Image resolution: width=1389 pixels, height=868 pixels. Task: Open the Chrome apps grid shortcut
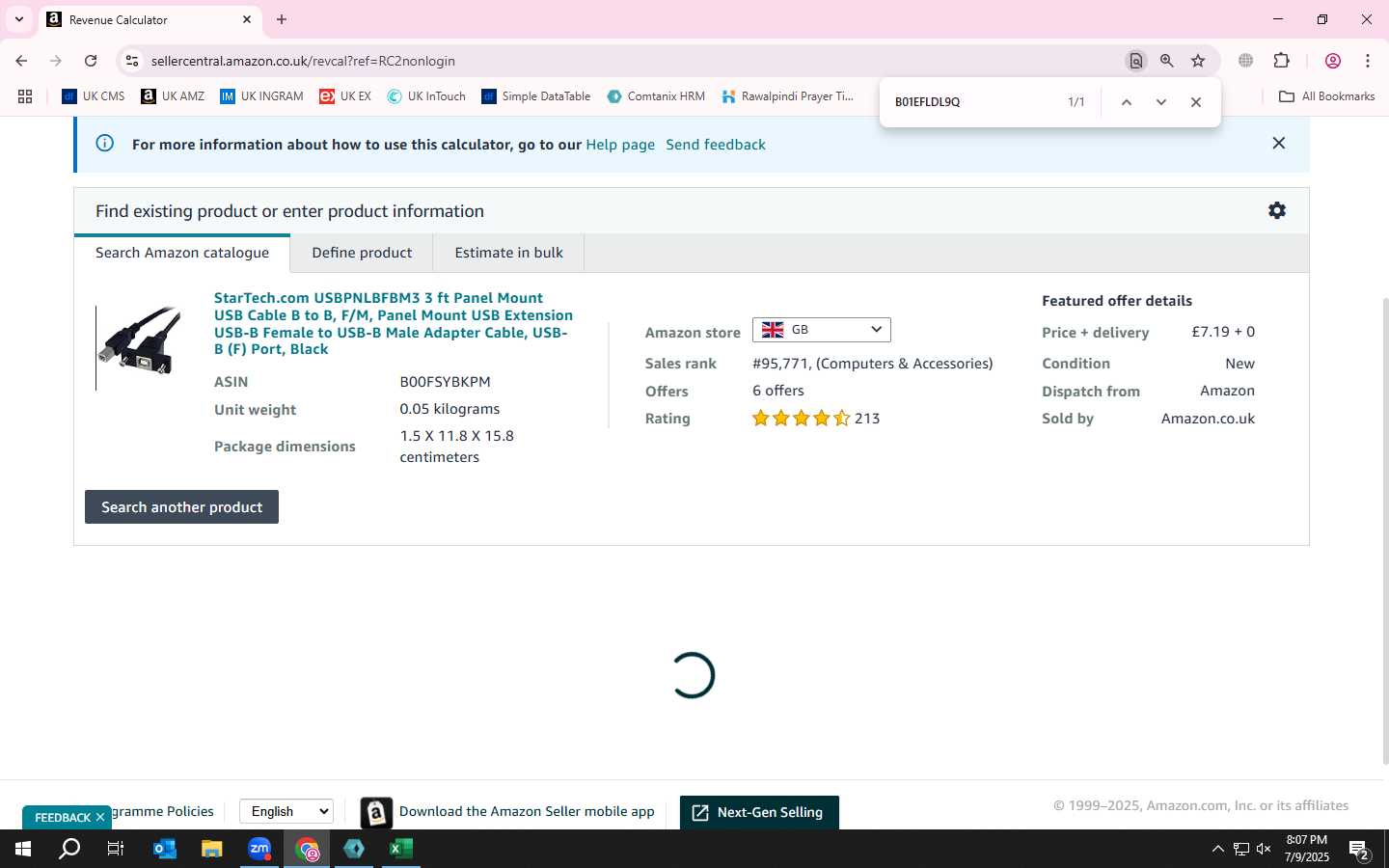[x=25, y=96]
